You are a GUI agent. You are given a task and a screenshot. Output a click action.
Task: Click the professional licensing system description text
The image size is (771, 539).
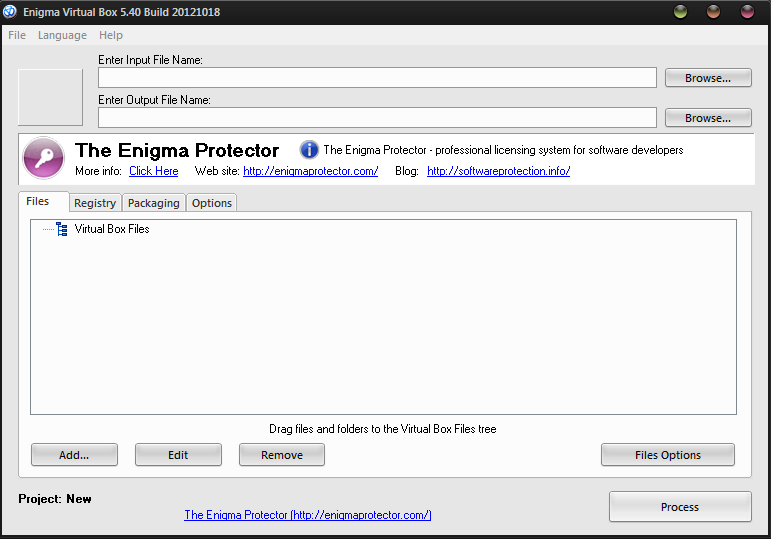pos(504,150)
